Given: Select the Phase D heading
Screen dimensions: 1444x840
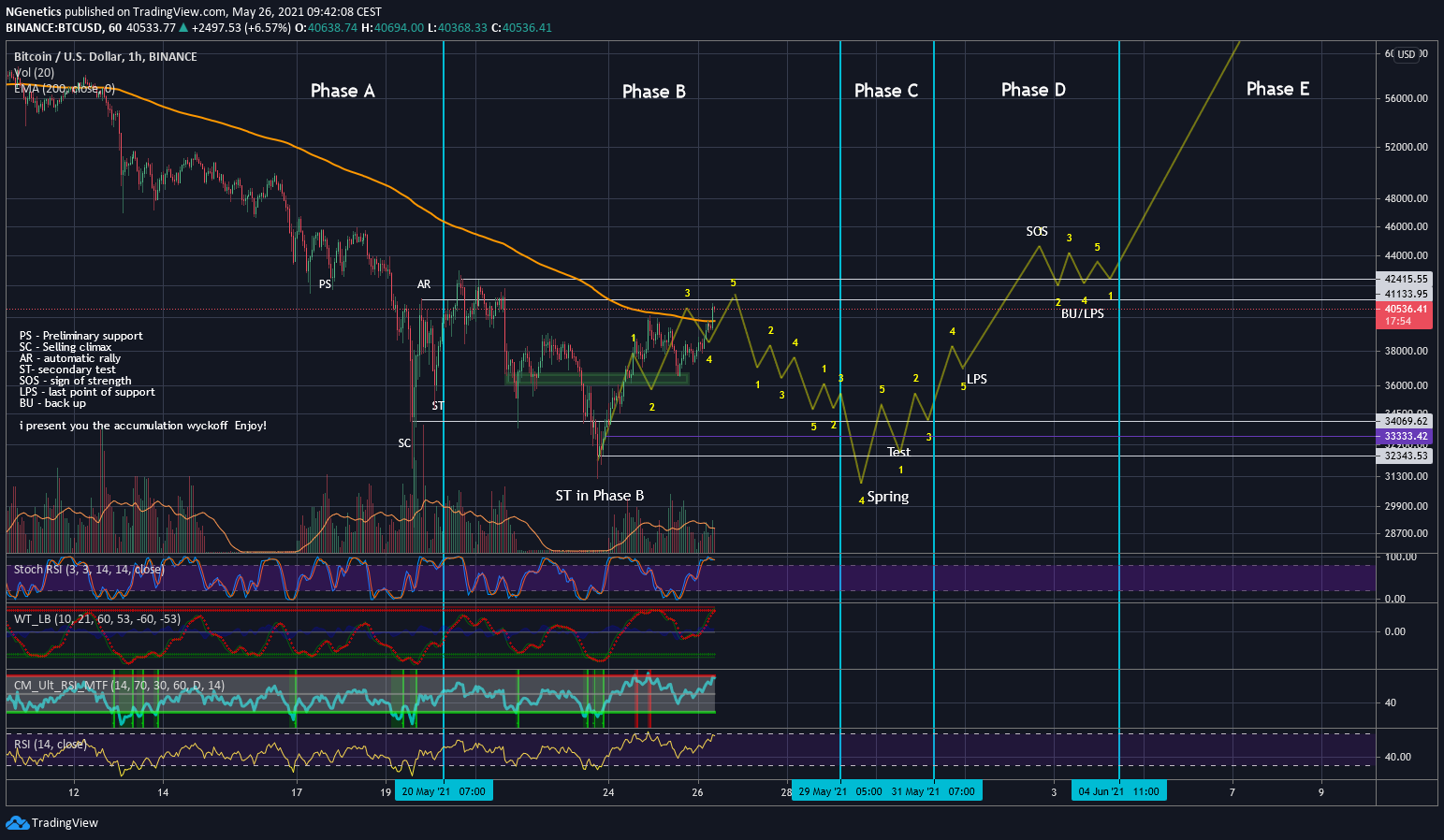Looking at the screenshot, I should click(x=1033, y=90).
